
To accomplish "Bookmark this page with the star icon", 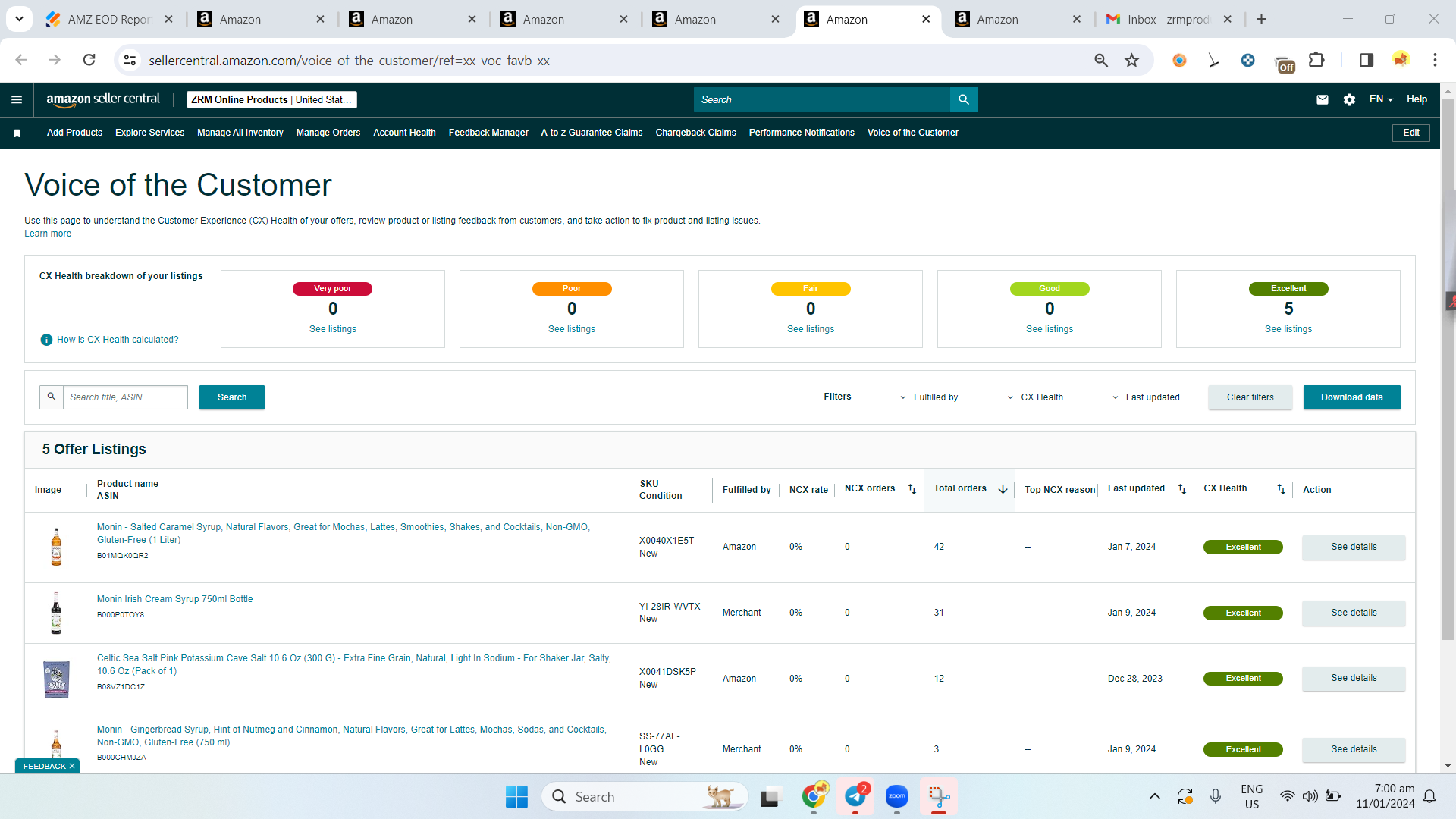I will click(1131, 60).
